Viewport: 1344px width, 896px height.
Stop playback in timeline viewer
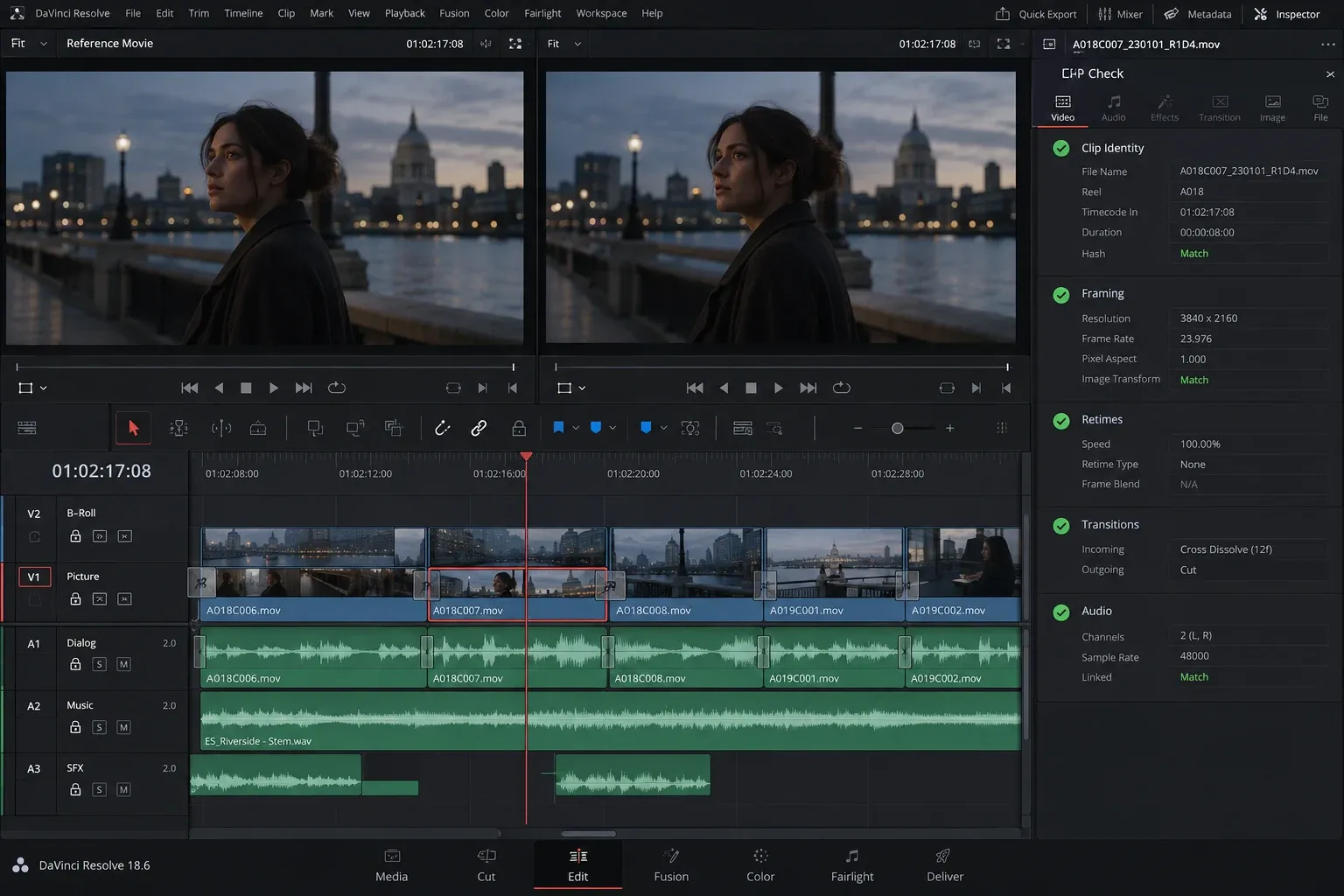[x=751, y=388]
